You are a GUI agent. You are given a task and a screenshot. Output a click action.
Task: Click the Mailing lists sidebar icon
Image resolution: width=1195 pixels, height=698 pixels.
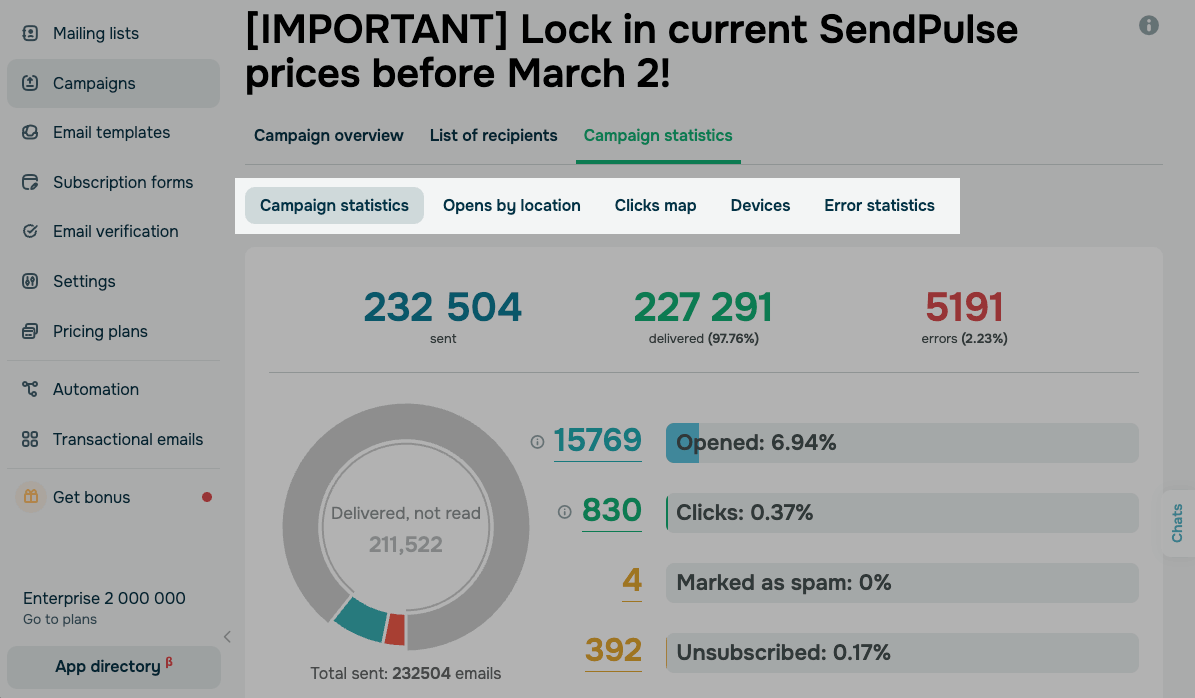pos(30,33)
